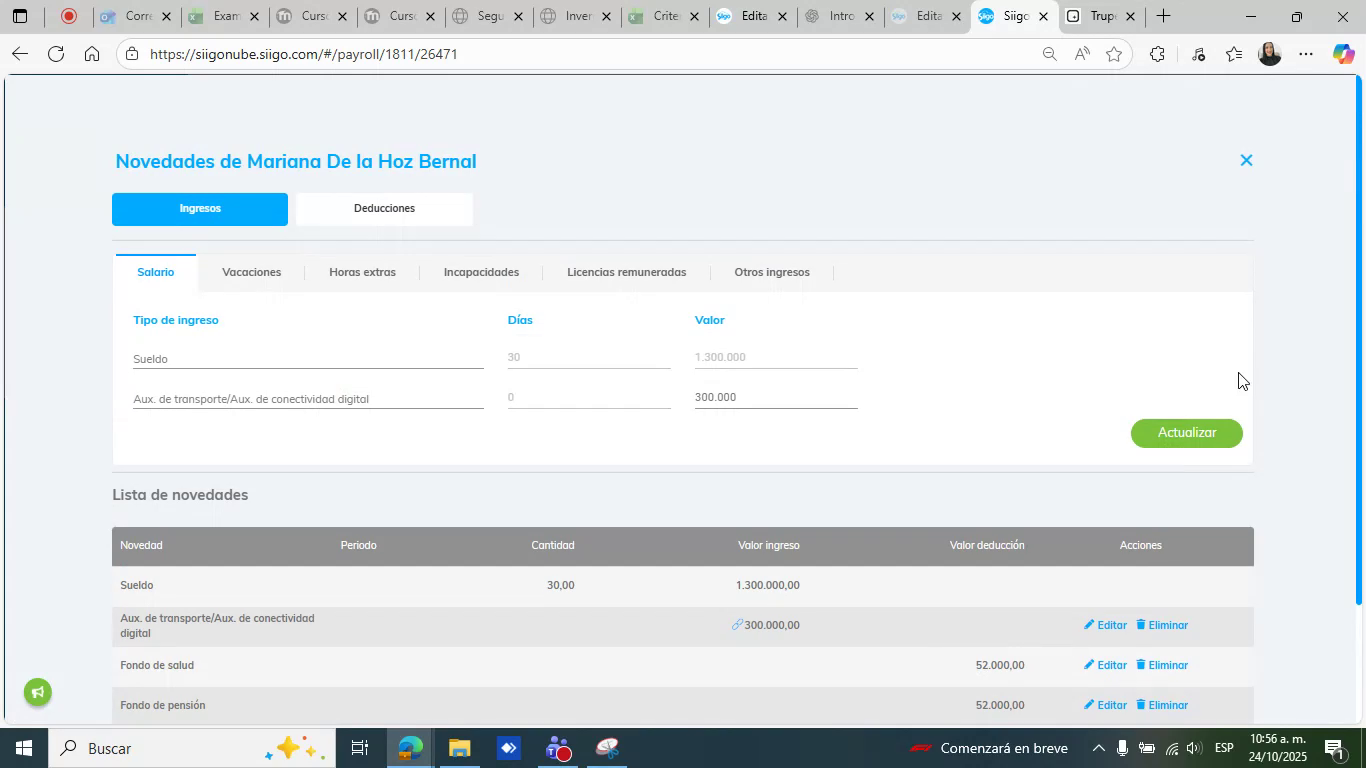Viewport: 1366px width, 768px height.
Task: Switch to the Trup browser tab
Action: [1100, 16]
